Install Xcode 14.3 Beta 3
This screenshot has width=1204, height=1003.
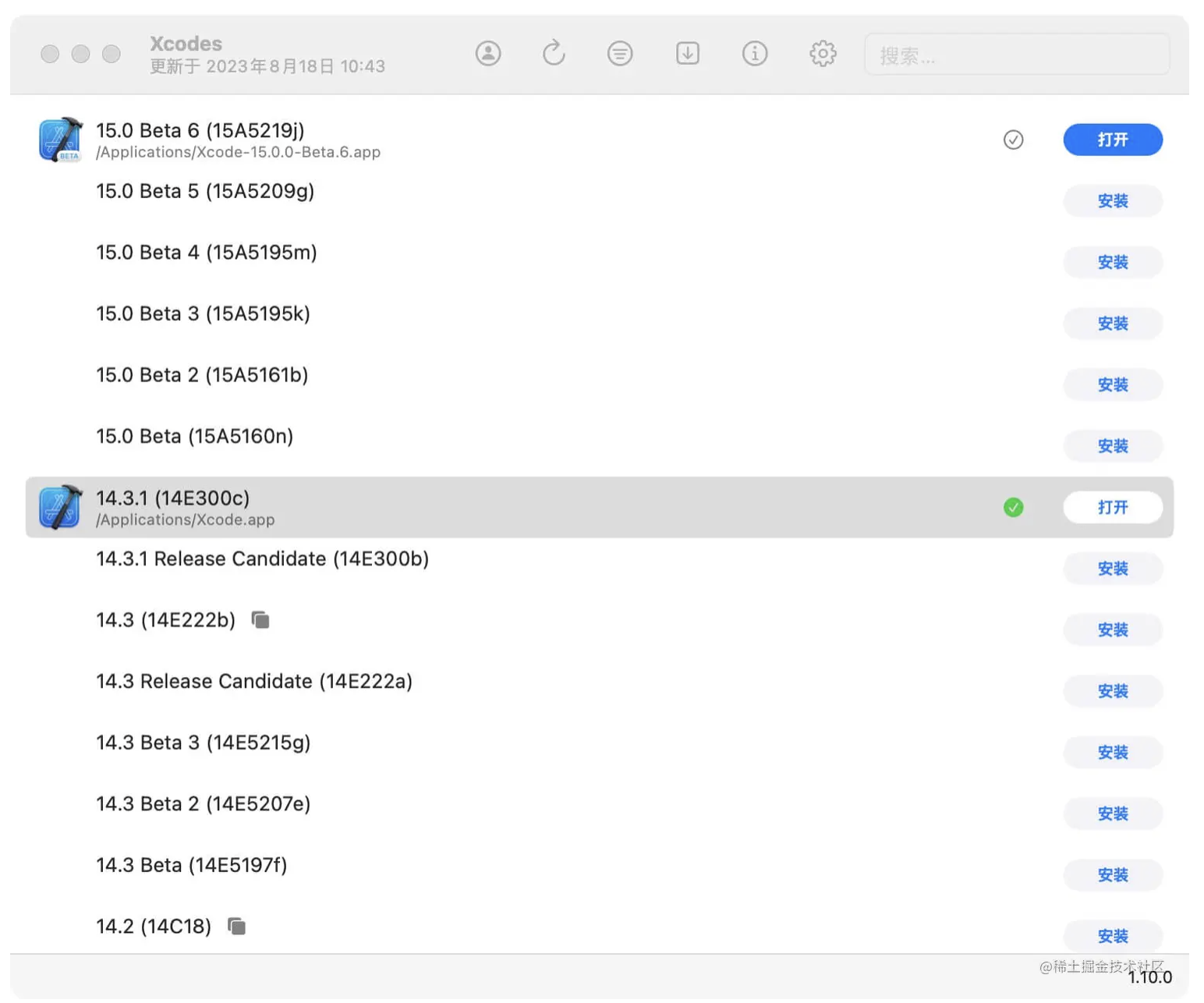[x=1113, y=753]
